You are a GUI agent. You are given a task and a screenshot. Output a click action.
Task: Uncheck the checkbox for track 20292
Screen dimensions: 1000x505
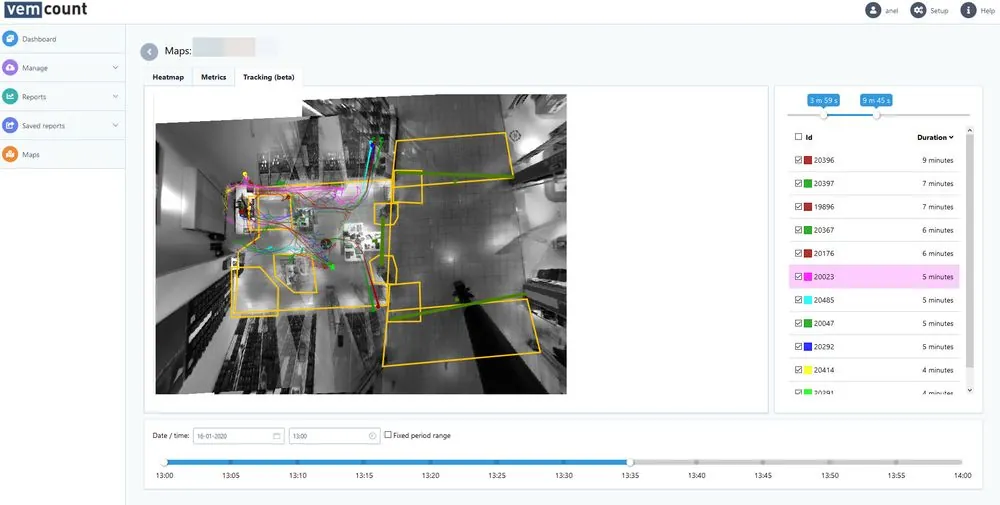pyautogui.click(x=798, y=346)
